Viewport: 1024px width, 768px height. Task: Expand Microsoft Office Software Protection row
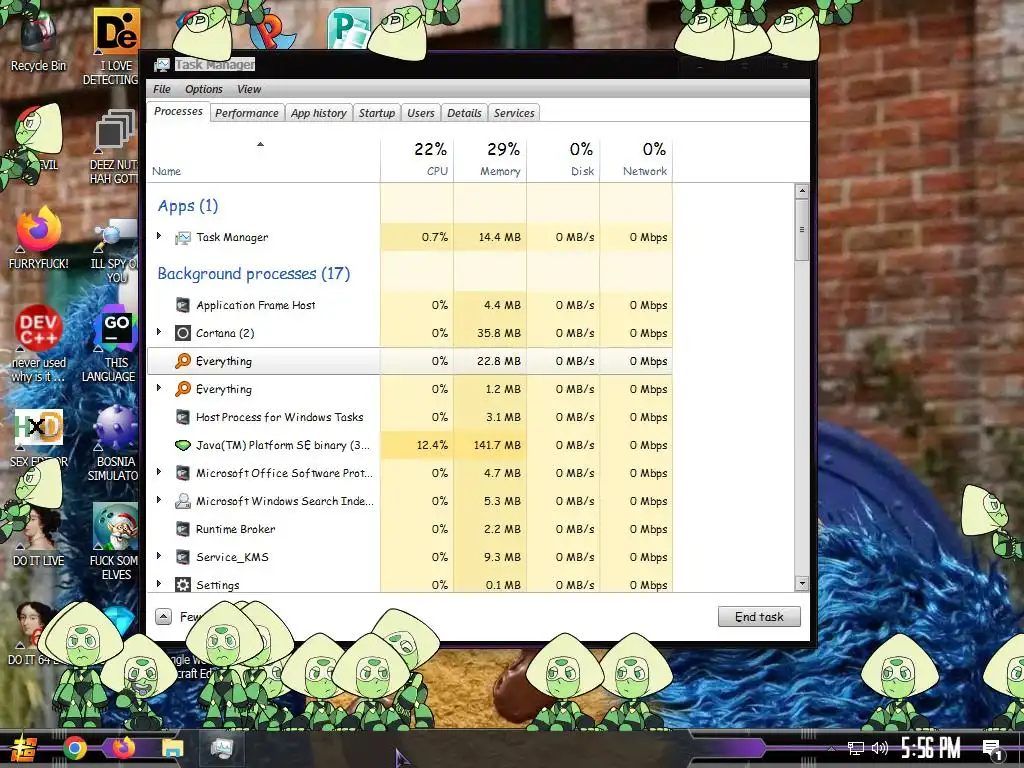coord(159,472)
